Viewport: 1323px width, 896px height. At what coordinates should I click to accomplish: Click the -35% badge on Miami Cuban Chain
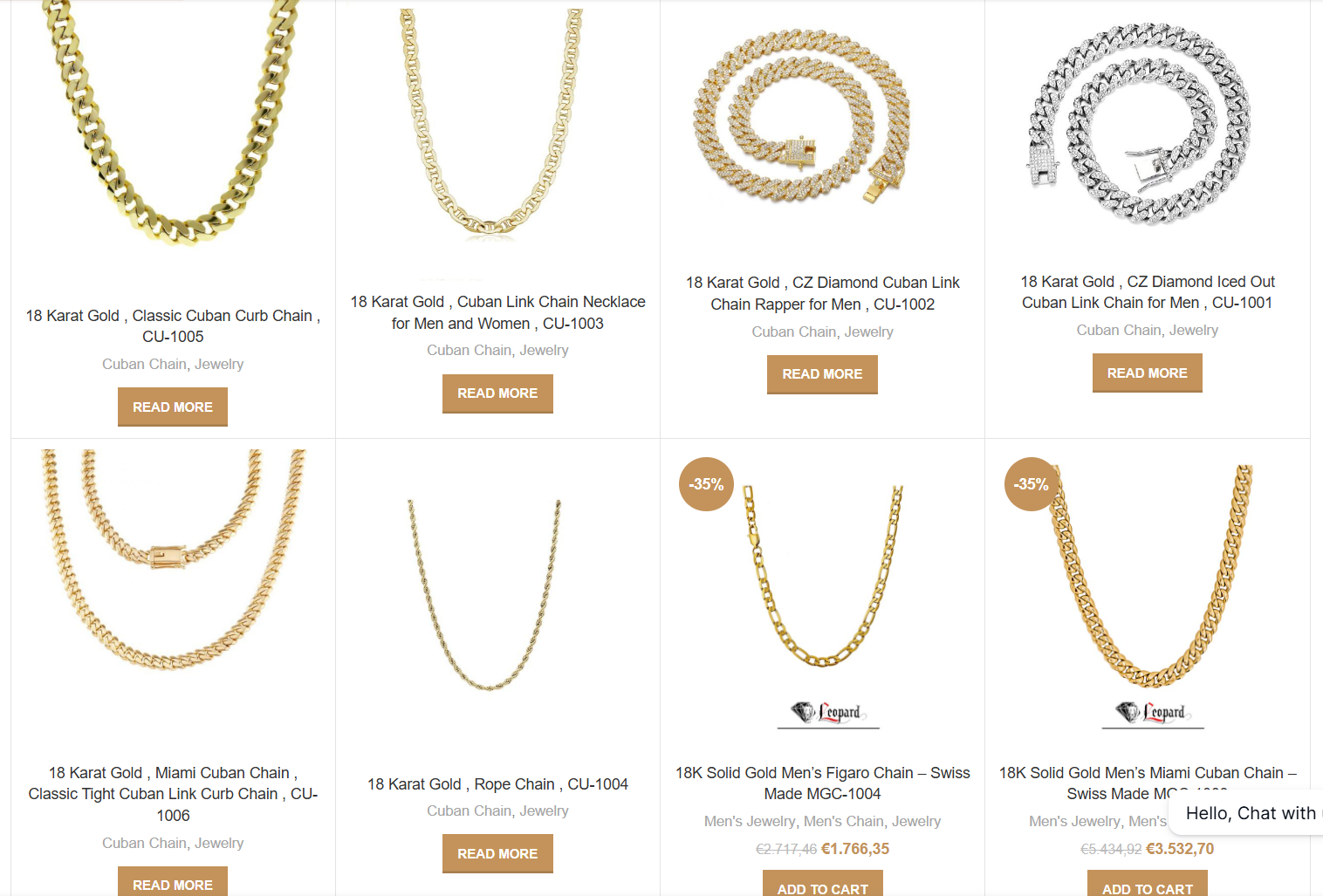tap(1031, 484)
